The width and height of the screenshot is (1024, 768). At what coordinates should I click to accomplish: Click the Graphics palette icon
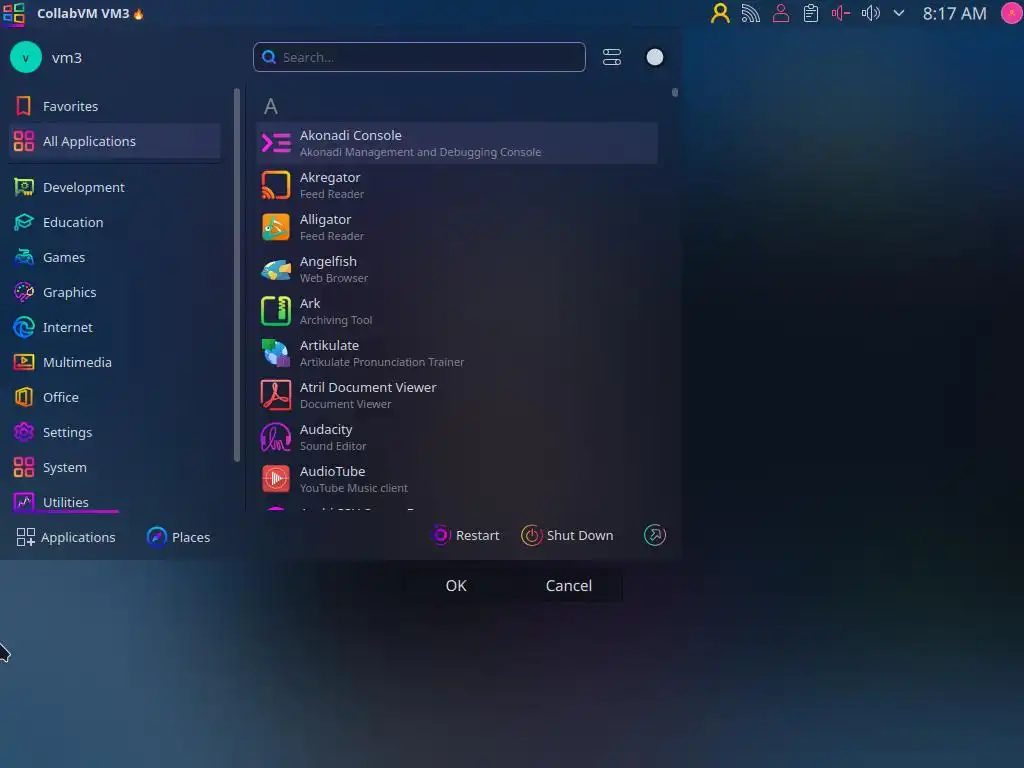click(24, 292)
